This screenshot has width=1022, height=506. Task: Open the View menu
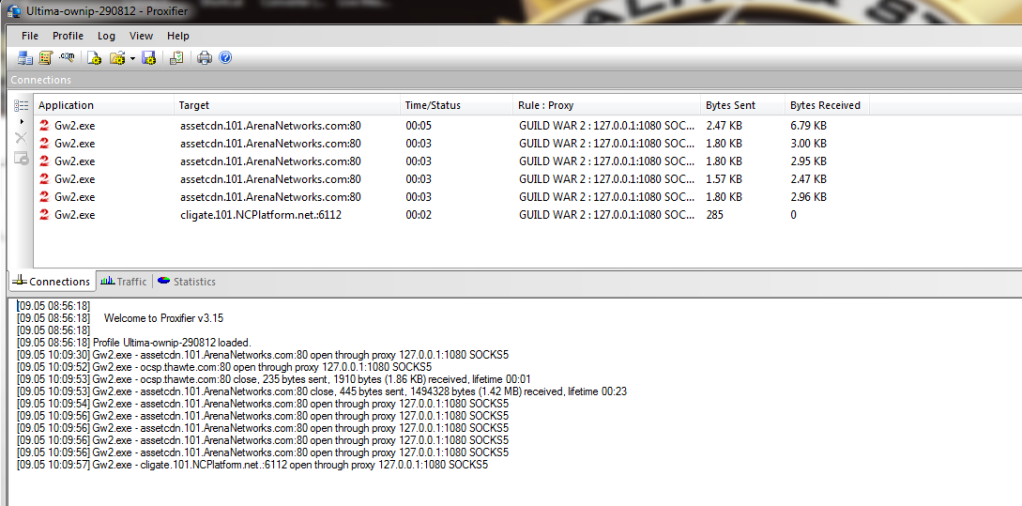(141, 36)
